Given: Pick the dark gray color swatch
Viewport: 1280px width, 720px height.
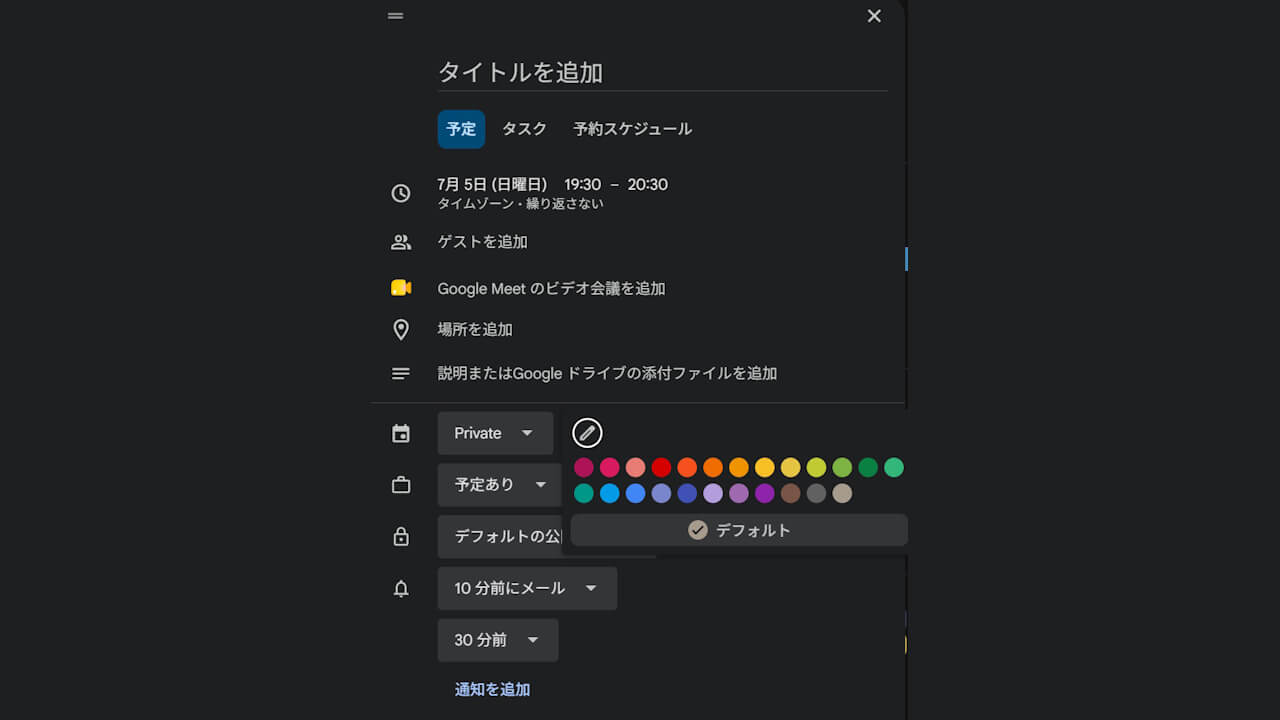Looking at the screenshot, I should click(x=817, y=493).
